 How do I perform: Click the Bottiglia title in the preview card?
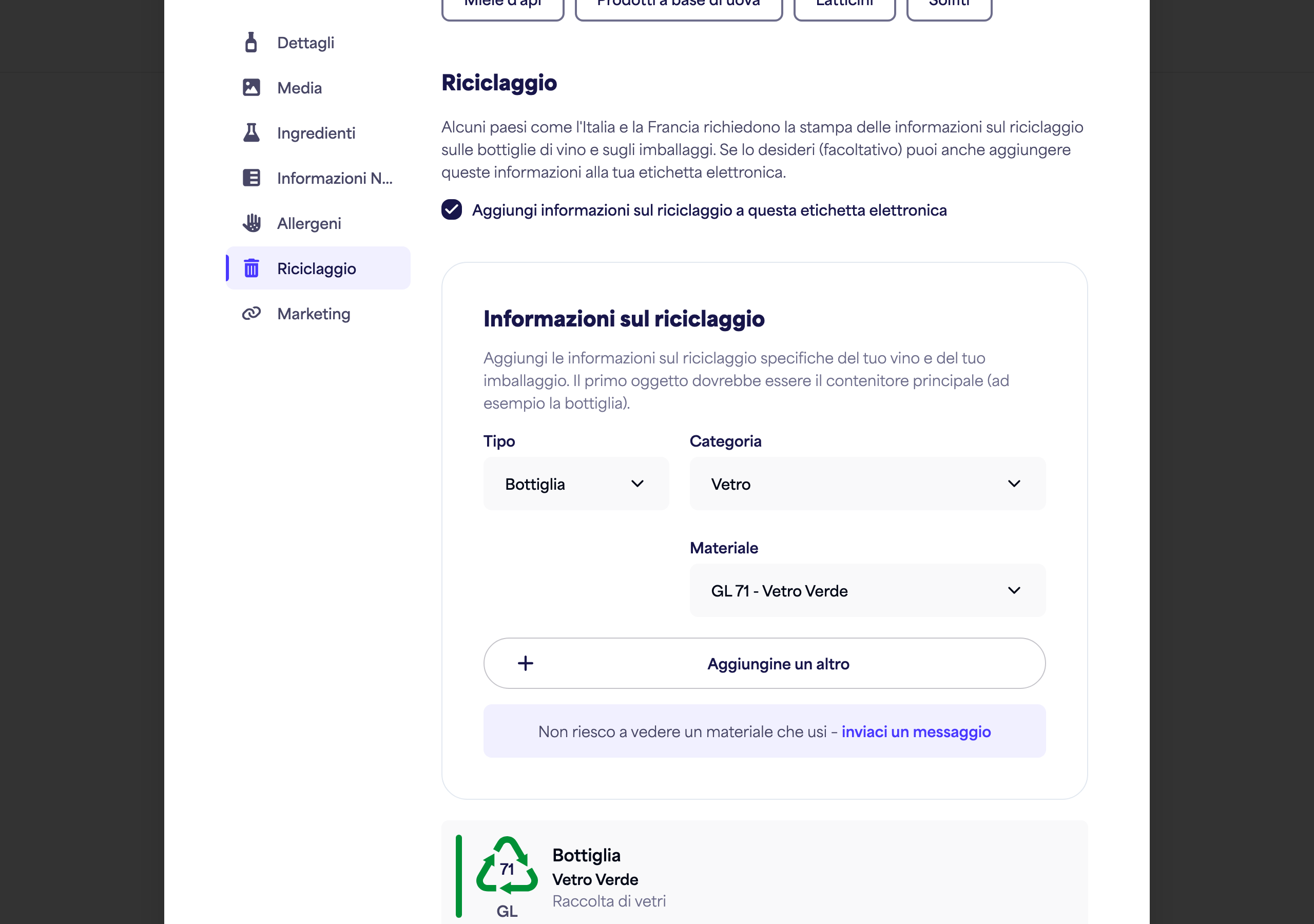tap(587, 855)
